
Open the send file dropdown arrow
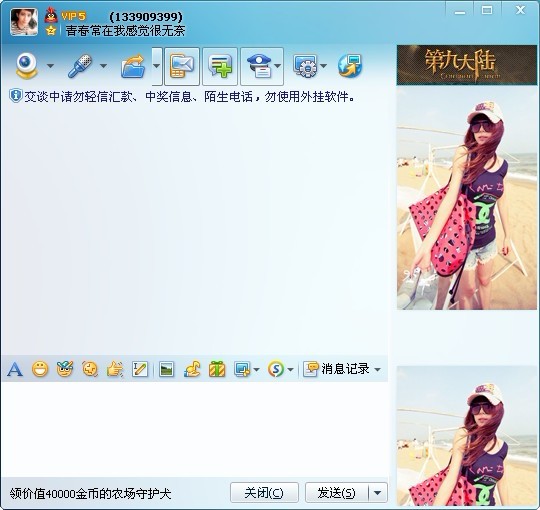(156, 66)
